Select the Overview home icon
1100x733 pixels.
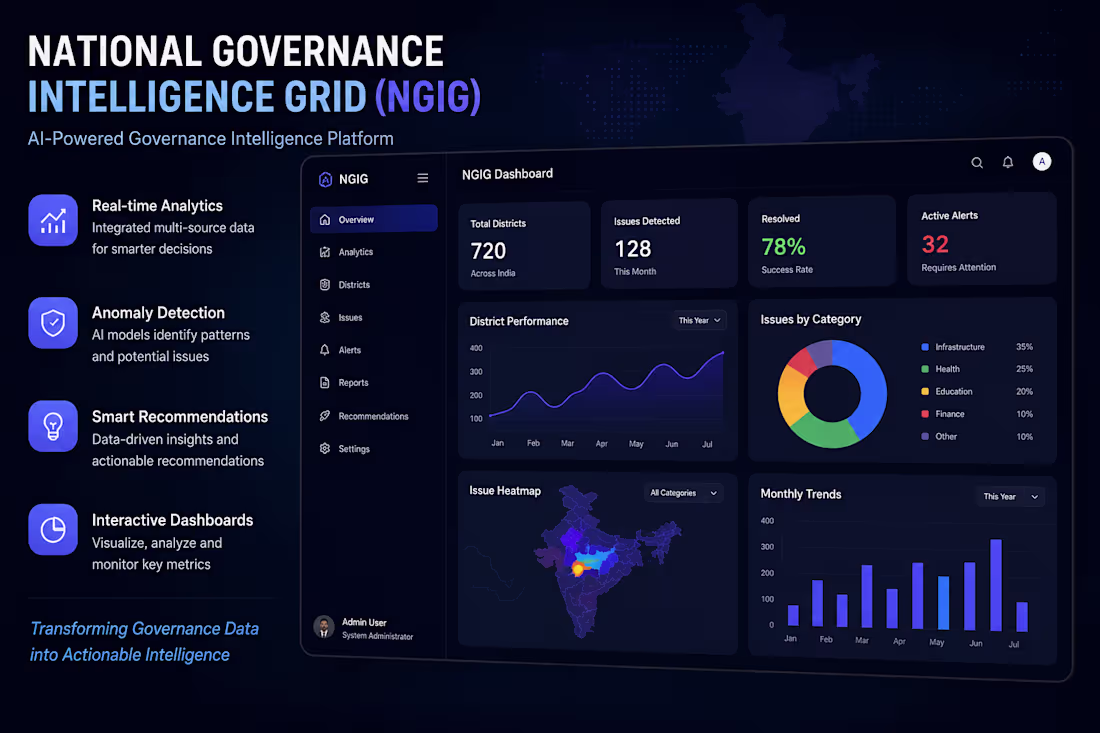click(325, 220)
